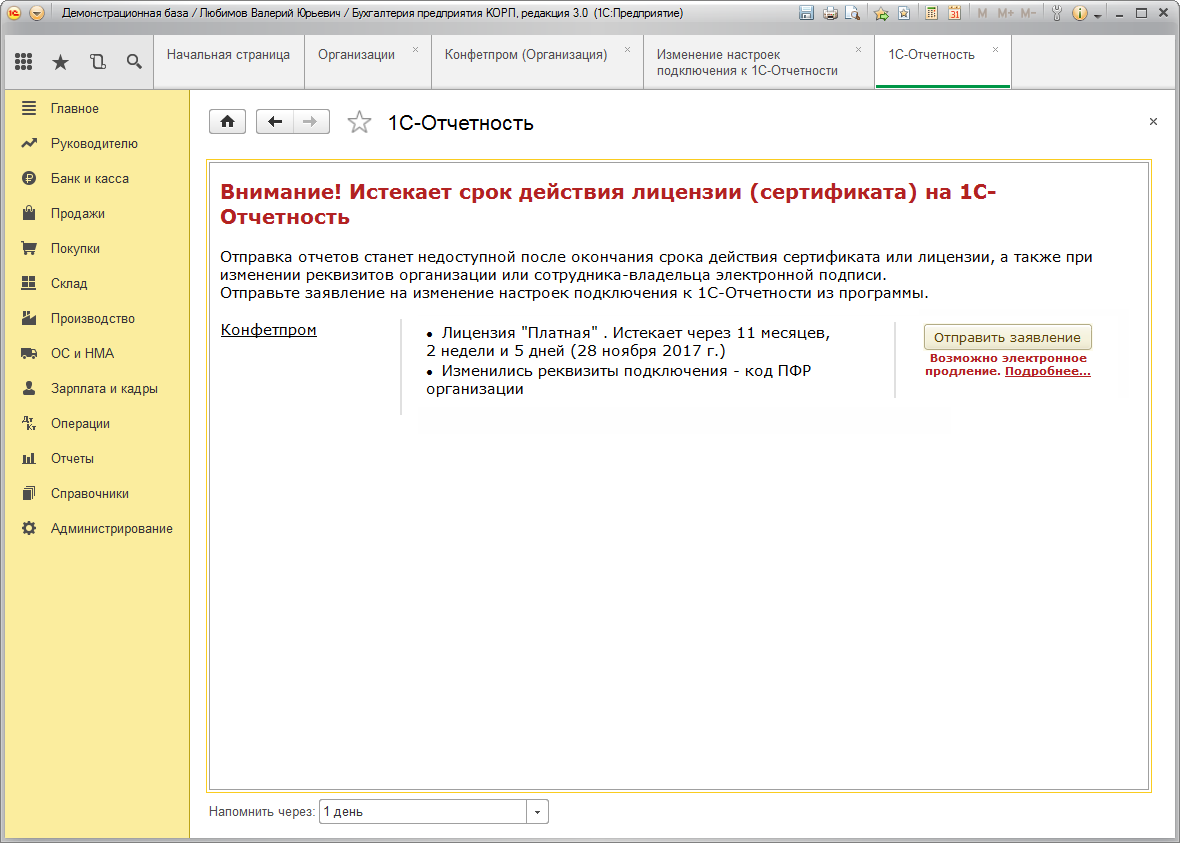Expand the arrow next to info icon
The height and width of the screenshot is (843, 1180).
(1097, 16)
